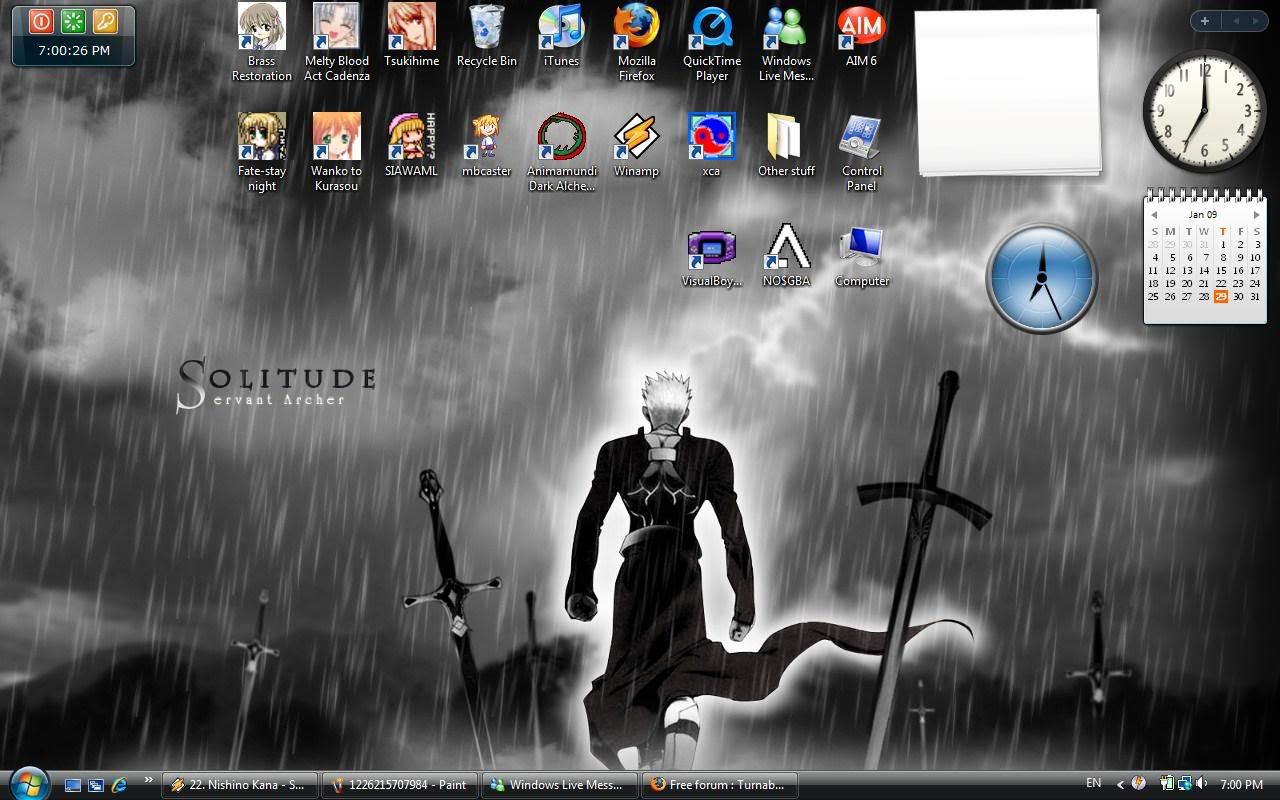Screen dimensions: 1280x800
Task: Launch iTunes from the desktop
Action: (561, 28)
